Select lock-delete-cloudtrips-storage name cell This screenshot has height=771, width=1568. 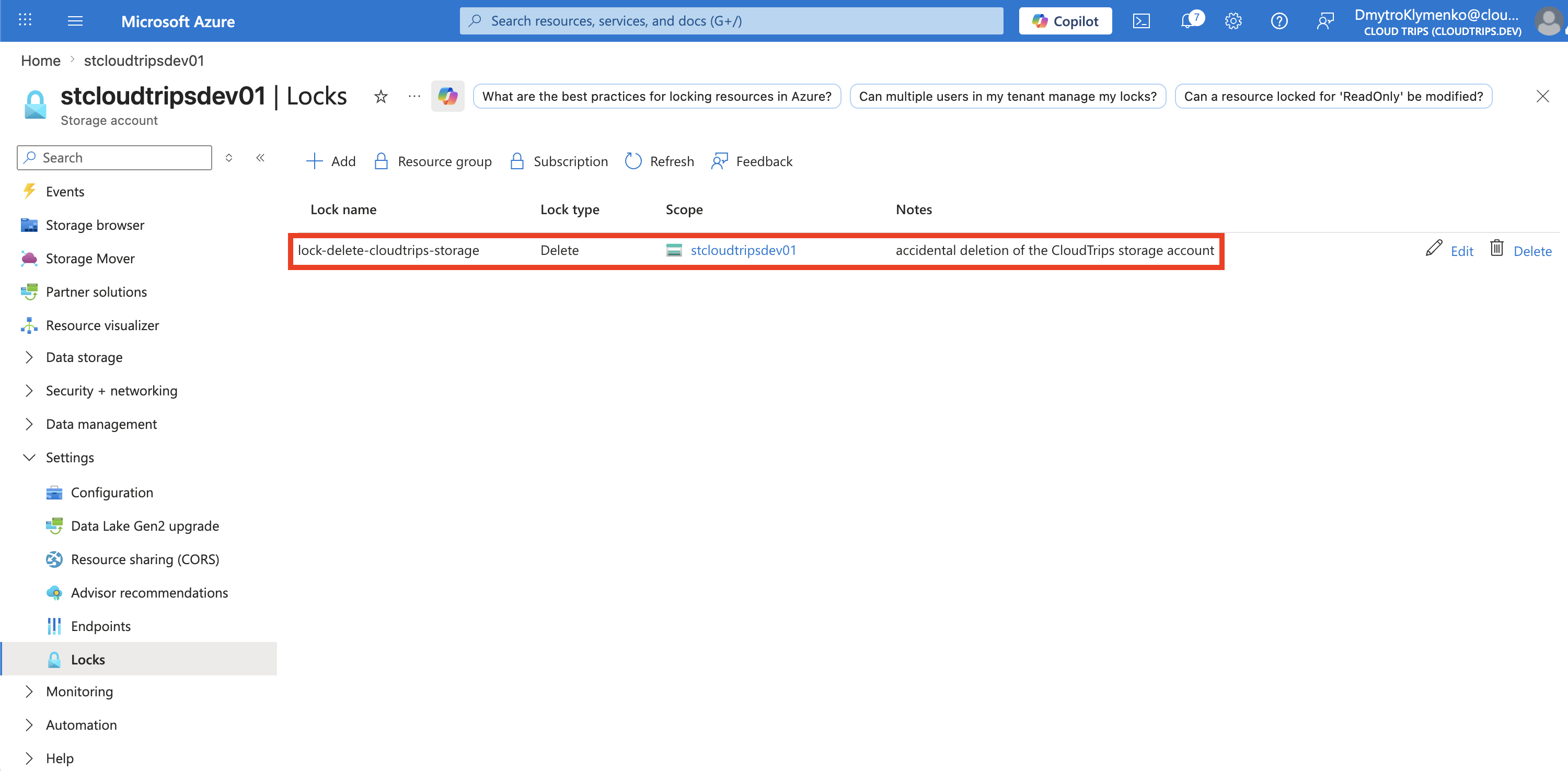(x=388, y=250)
